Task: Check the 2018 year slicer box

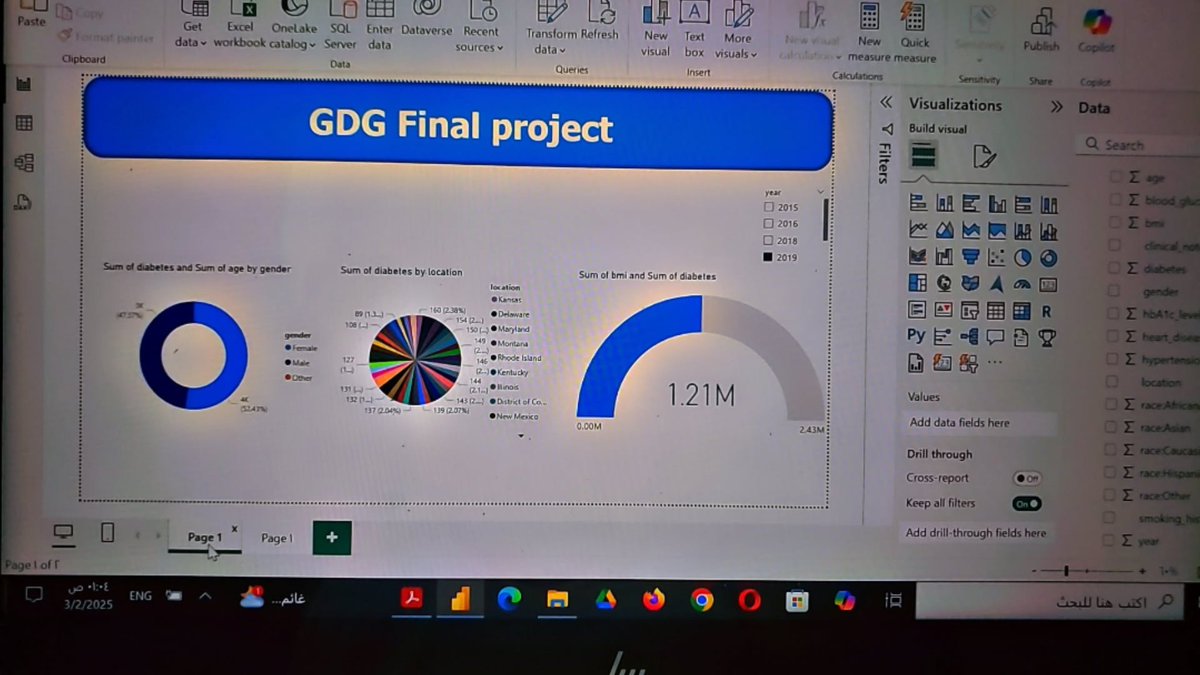Action: click(769, 241)
